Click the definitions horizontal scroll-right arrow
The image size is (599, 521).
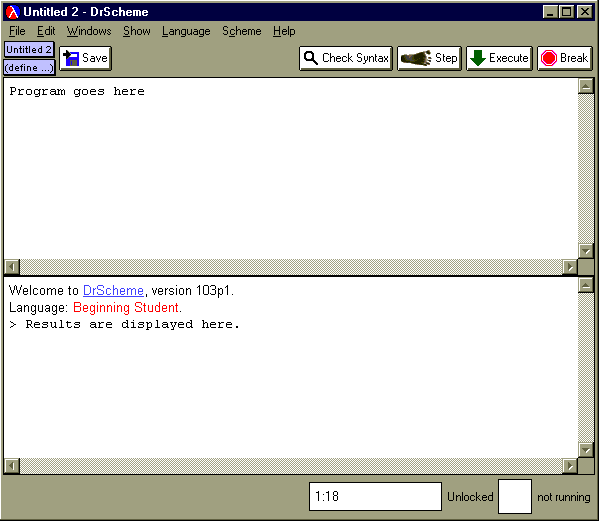[570, 267]
